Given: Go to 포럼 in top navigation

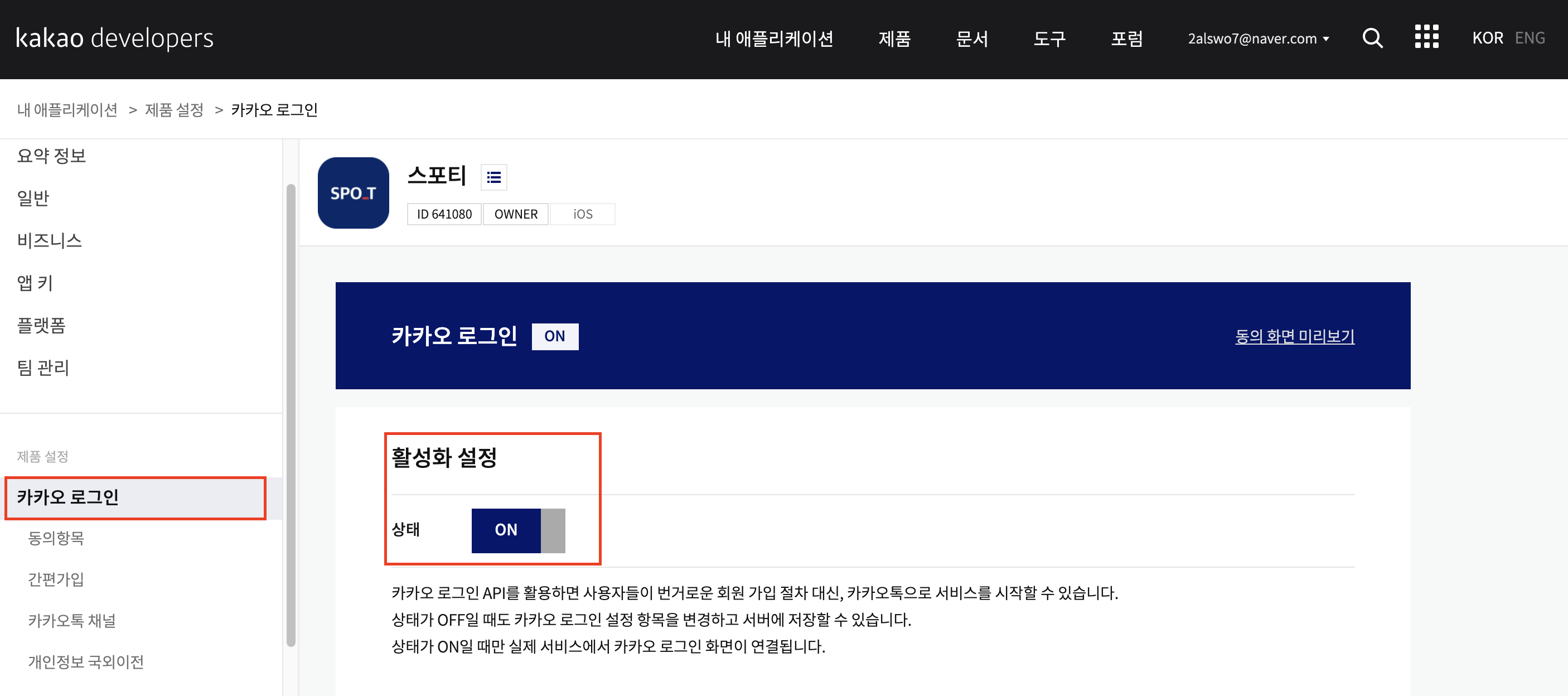Looking at the screenshot, I should [x=1127, y=39].
